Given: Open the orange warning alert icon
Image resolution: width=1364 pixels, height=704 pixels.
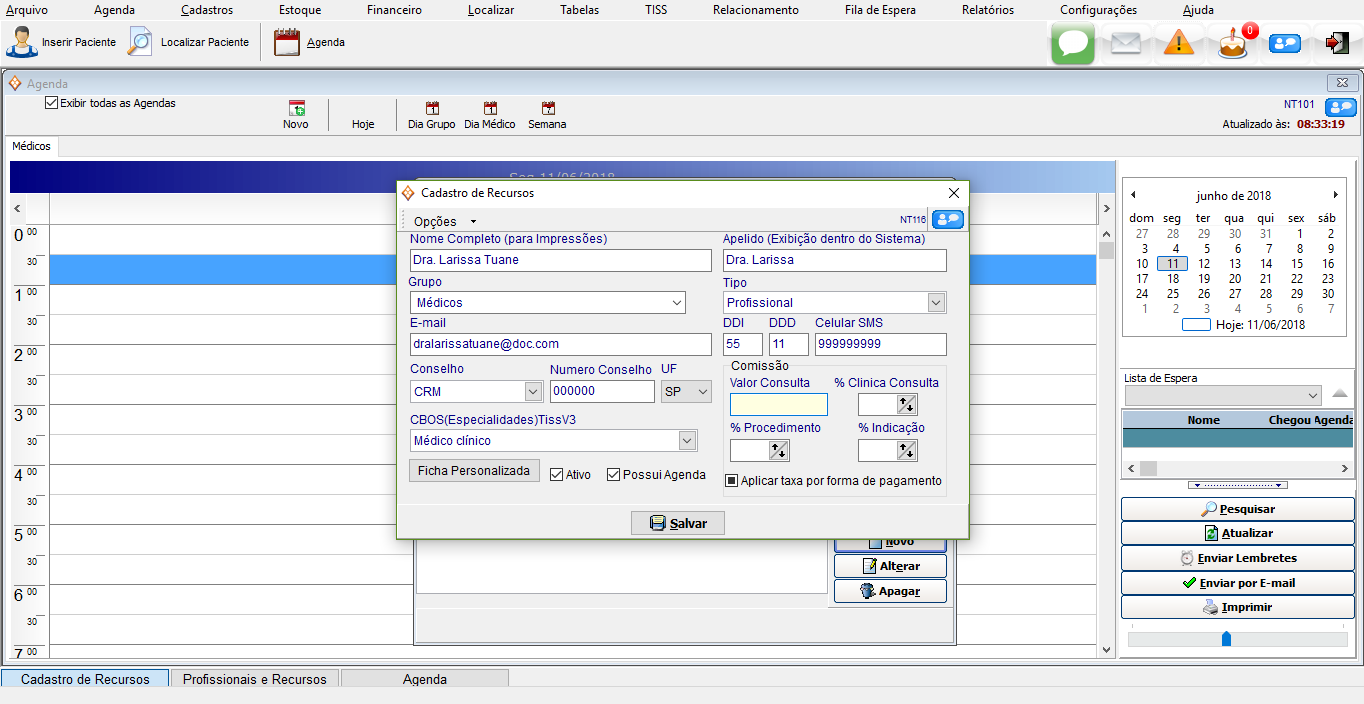Looking at the screenshot, I should coord(1179,43).
